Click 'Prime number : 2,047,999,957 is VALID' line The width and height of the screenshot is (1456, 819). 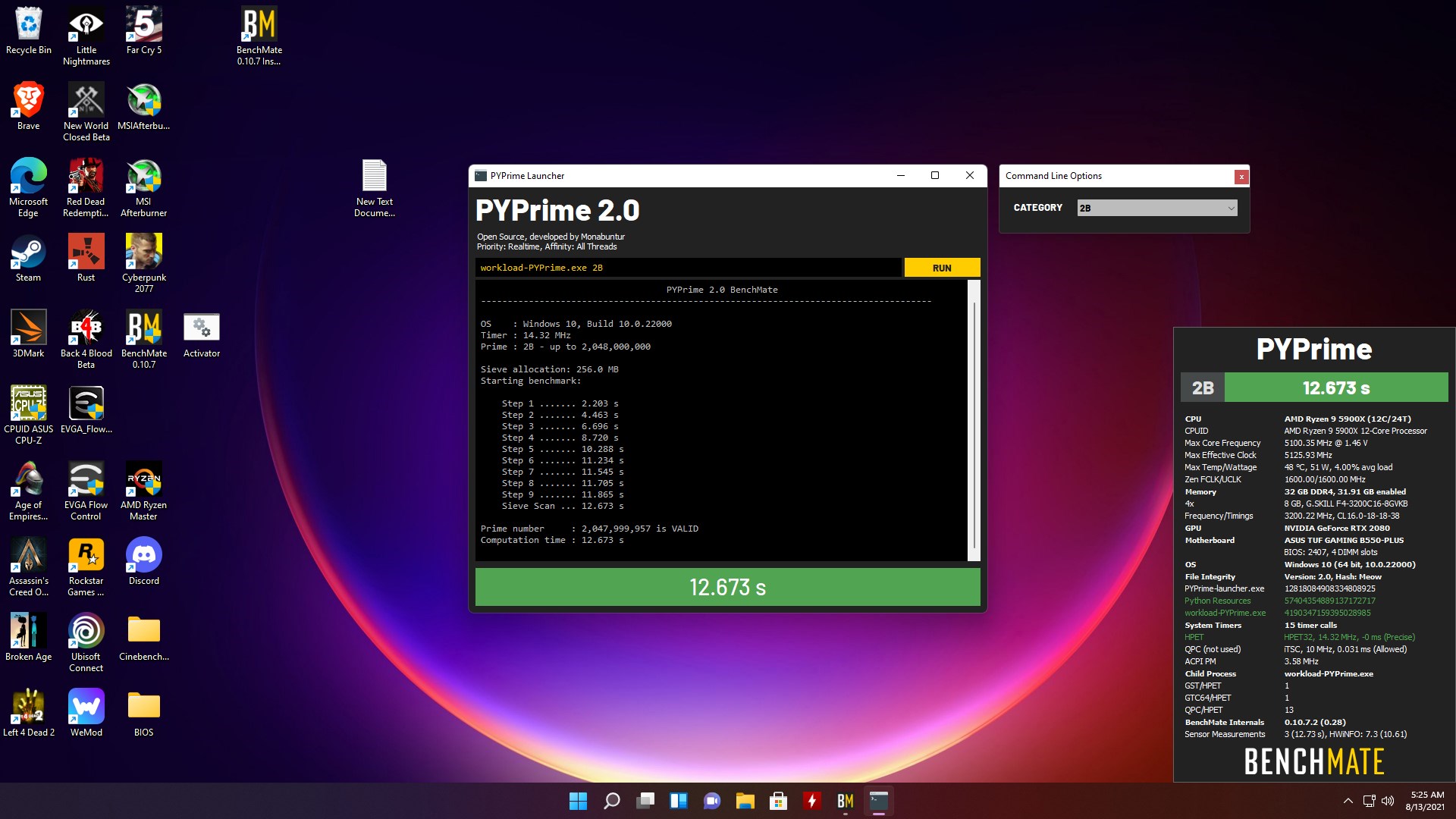tap(589, 529)
